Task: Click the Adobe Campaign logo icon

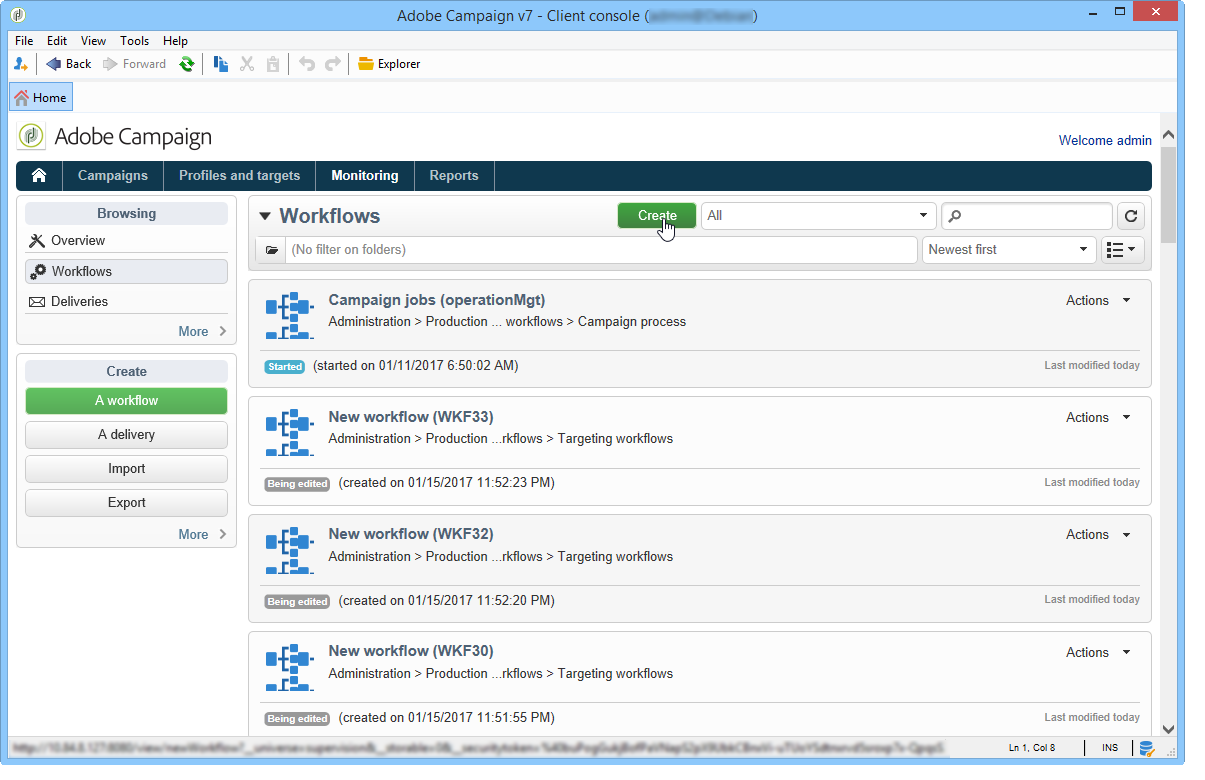Action: (x=31, y=136)
